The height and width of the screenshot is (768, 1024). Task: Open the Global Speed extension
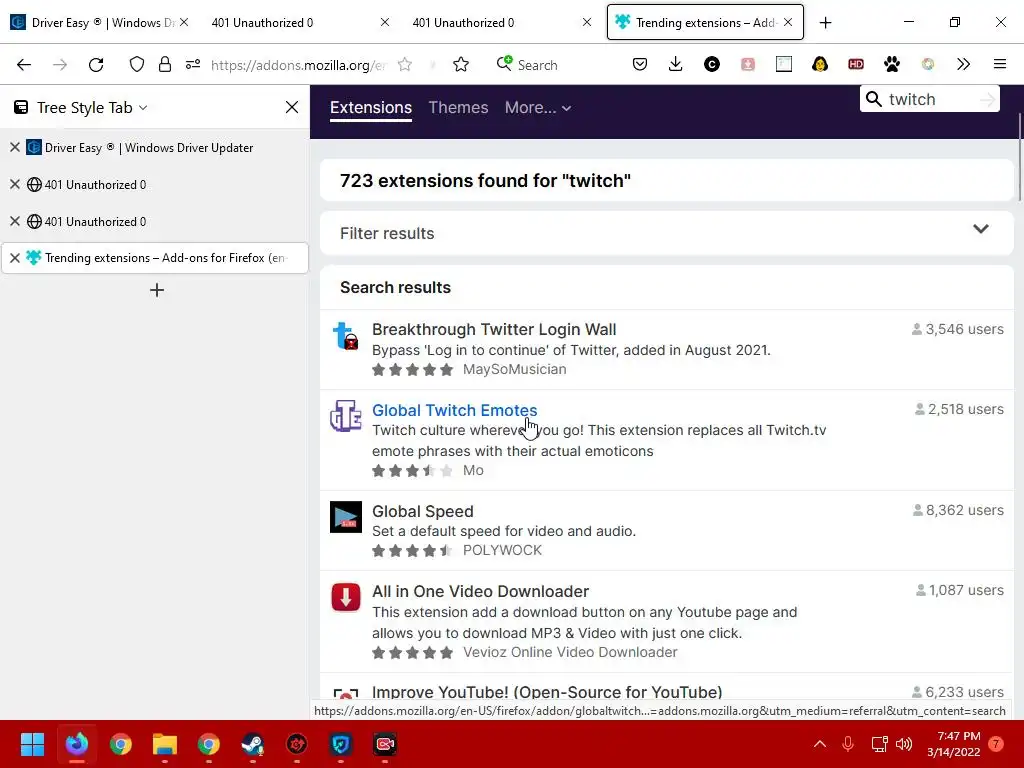point(423,511)
